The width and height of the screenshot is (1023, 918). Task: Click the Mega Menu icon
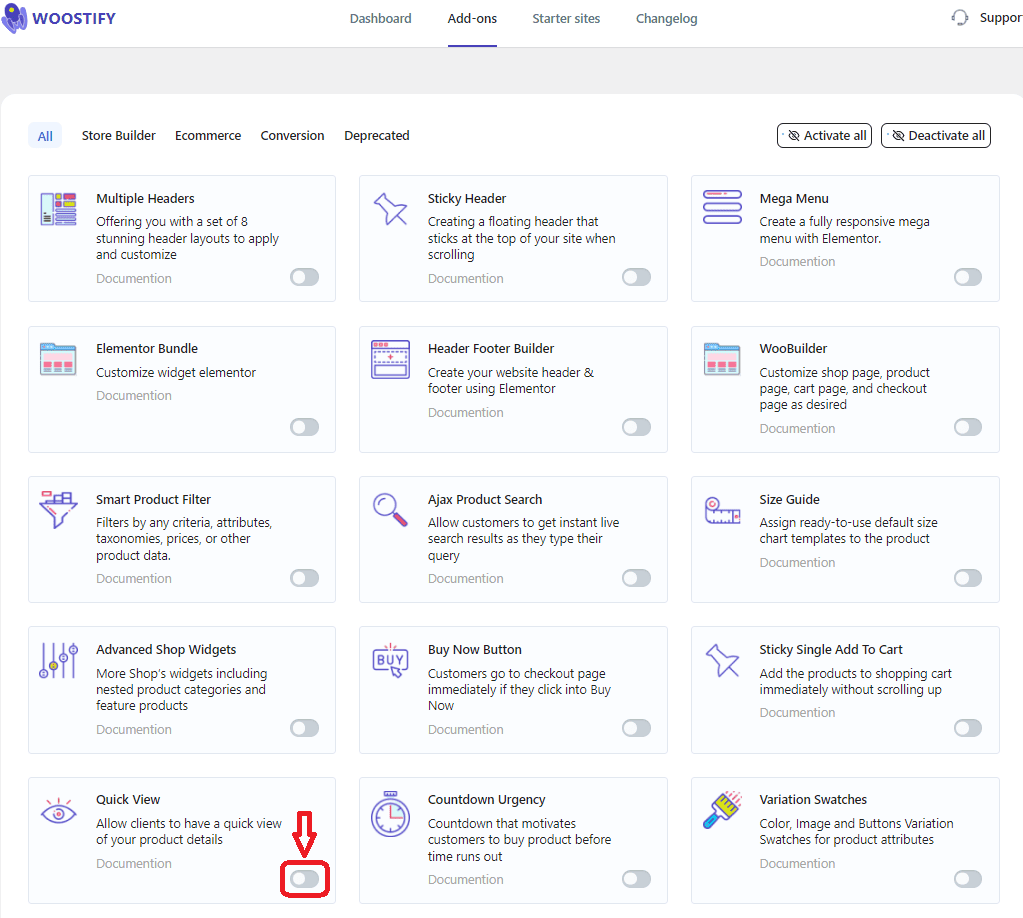point(721,207)
